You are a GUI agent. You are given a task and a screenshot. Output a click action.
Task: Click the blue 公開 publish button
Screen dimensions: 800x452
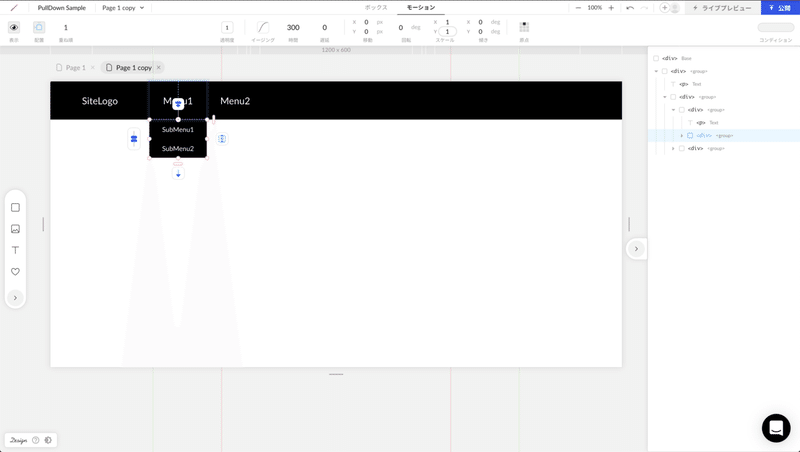point(780,8)
